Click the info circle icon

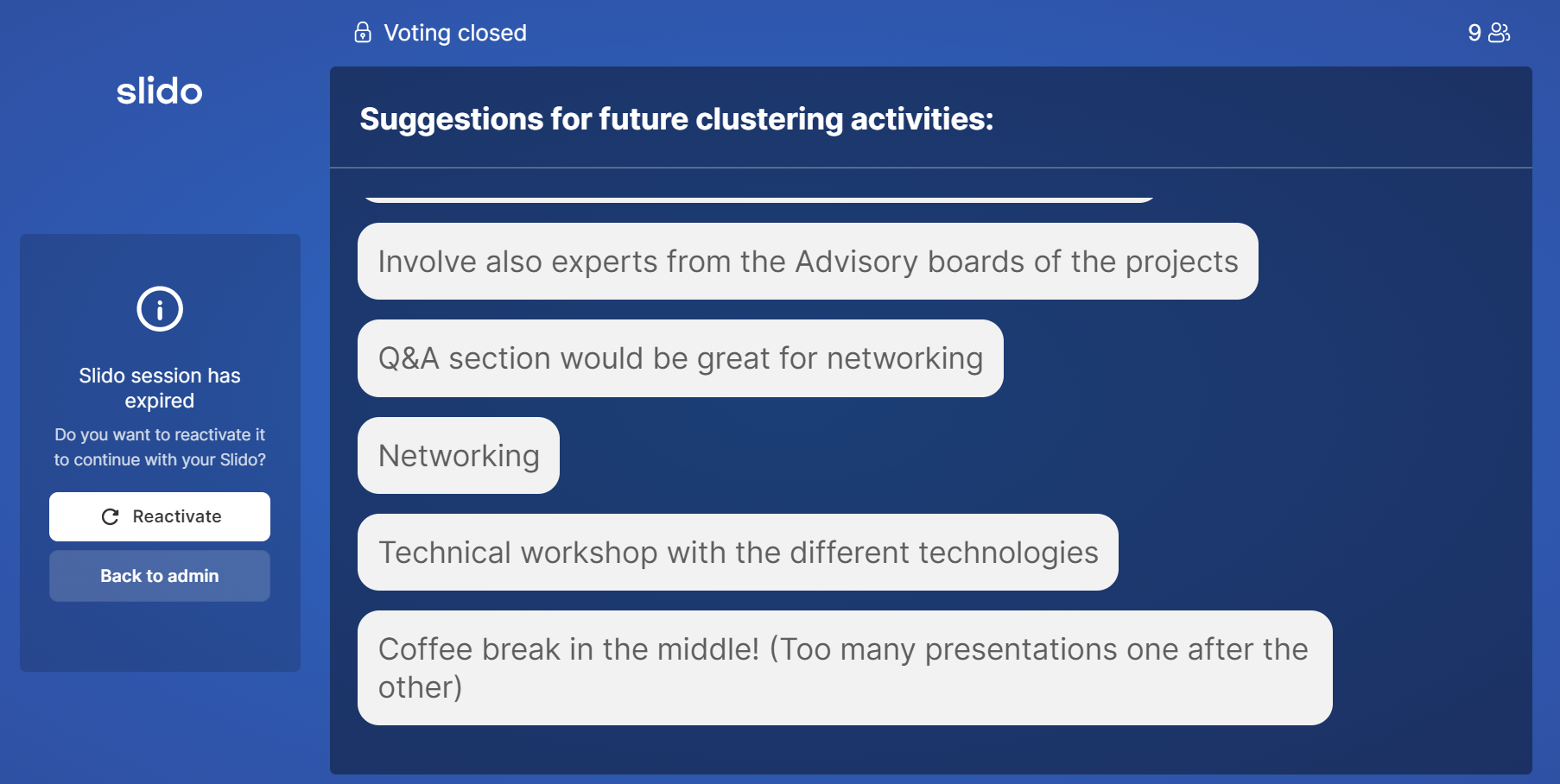160,309
